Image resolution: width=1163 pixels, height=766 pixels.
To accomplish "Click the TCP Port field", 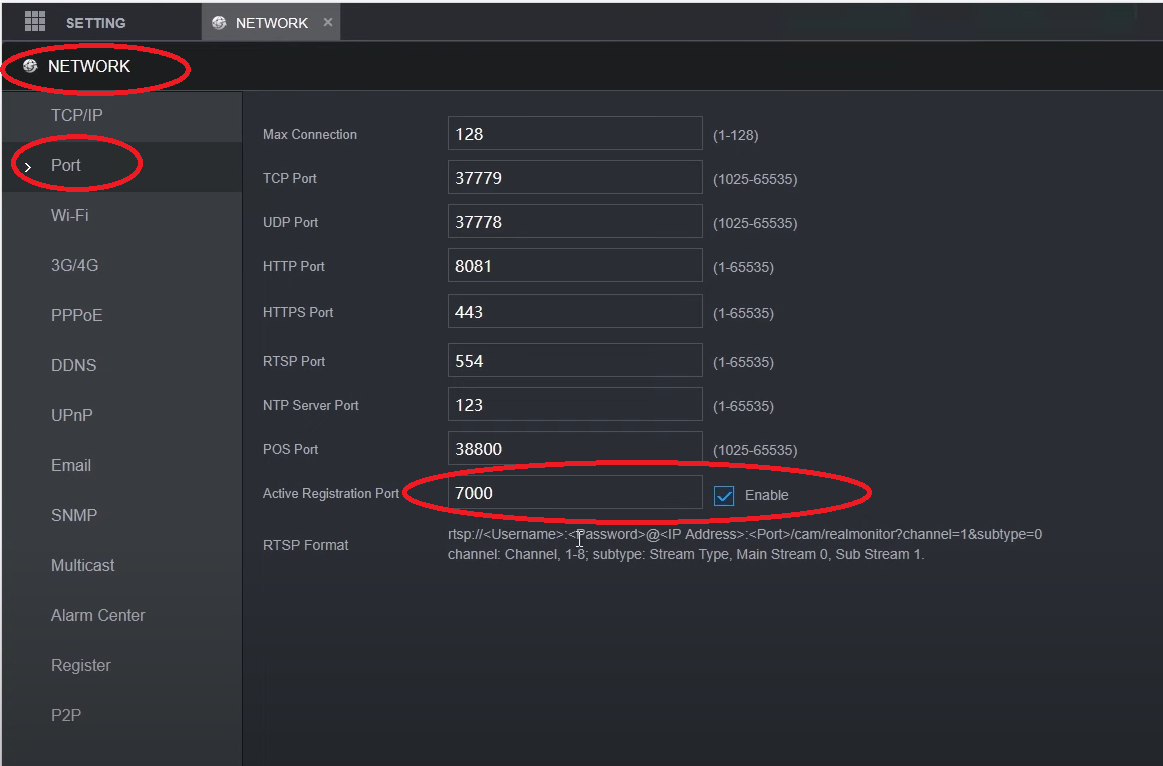I will [575, 178].
